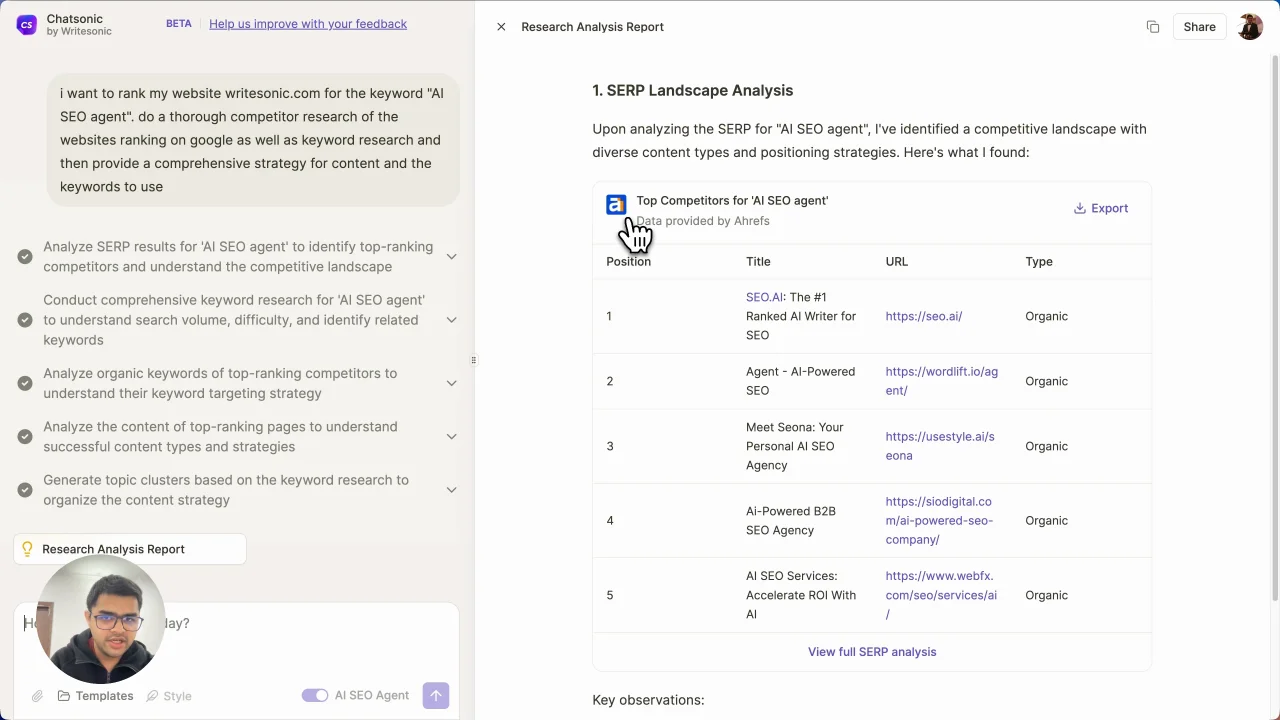Click the user prompt message bubble
The width and height of the screenshot is (1280, 720).
click(252, 140)
